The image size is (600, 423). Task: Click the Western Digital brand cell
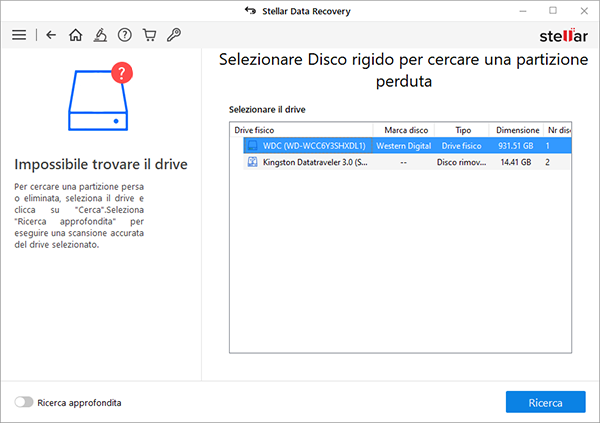pos(404,146)
